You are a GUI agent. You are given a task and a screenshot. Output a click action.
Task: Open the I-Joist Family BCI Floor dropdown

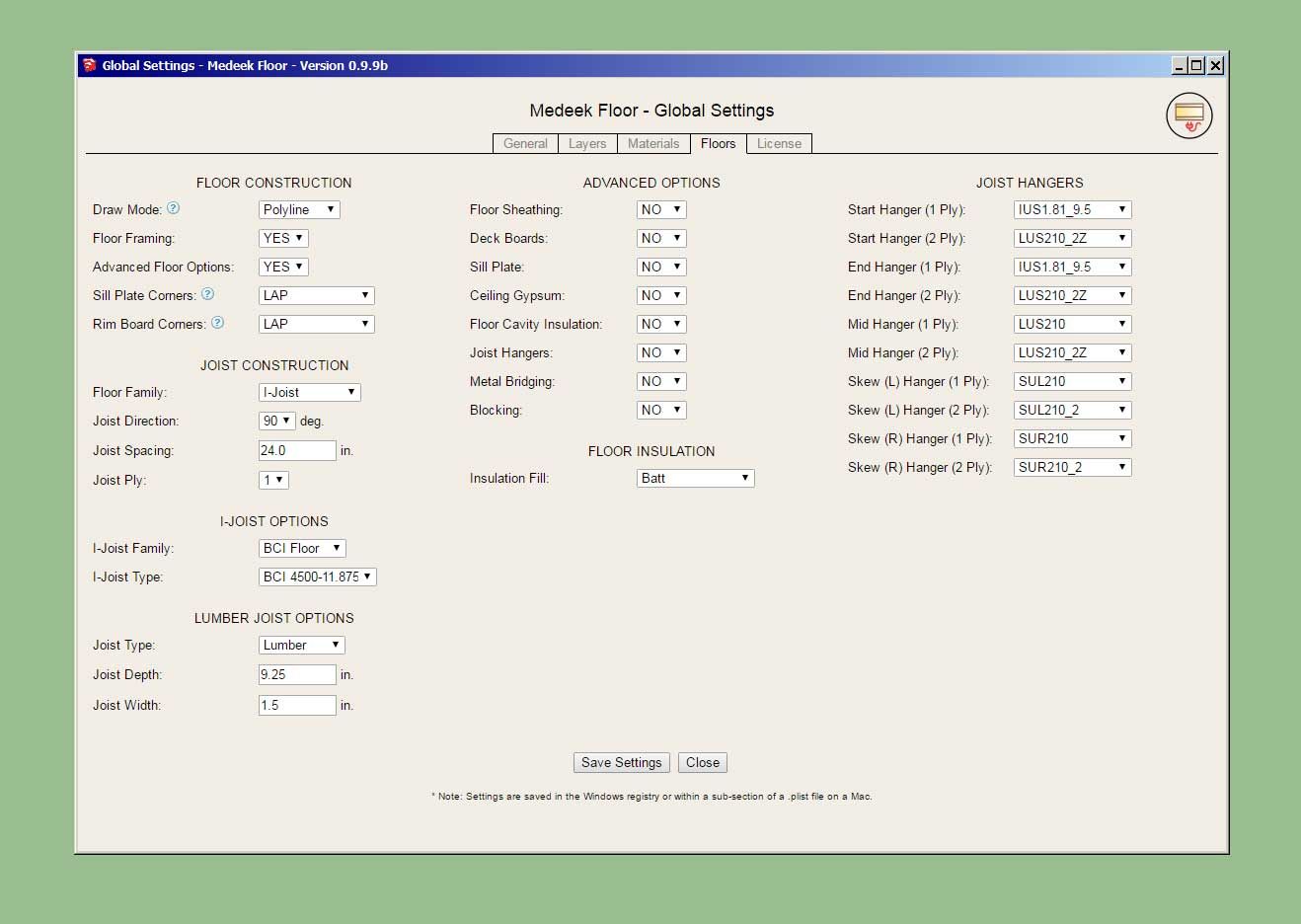tap(302, 548)
